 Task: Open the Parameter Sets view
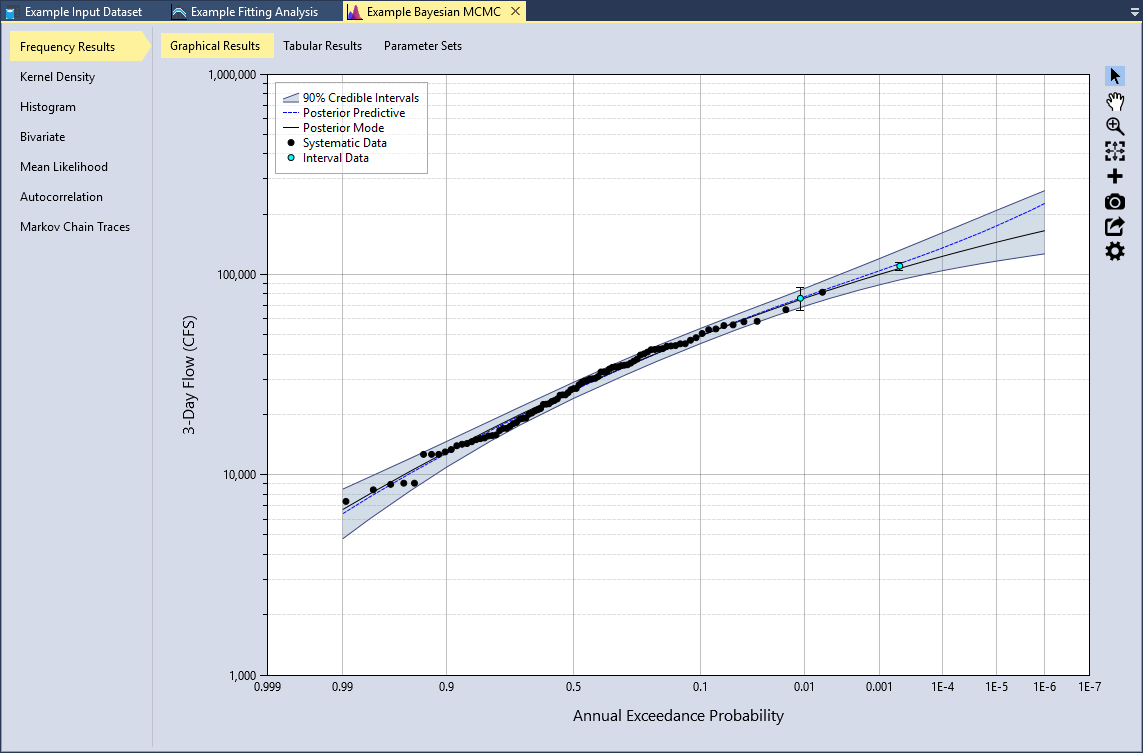coord(423,45)
